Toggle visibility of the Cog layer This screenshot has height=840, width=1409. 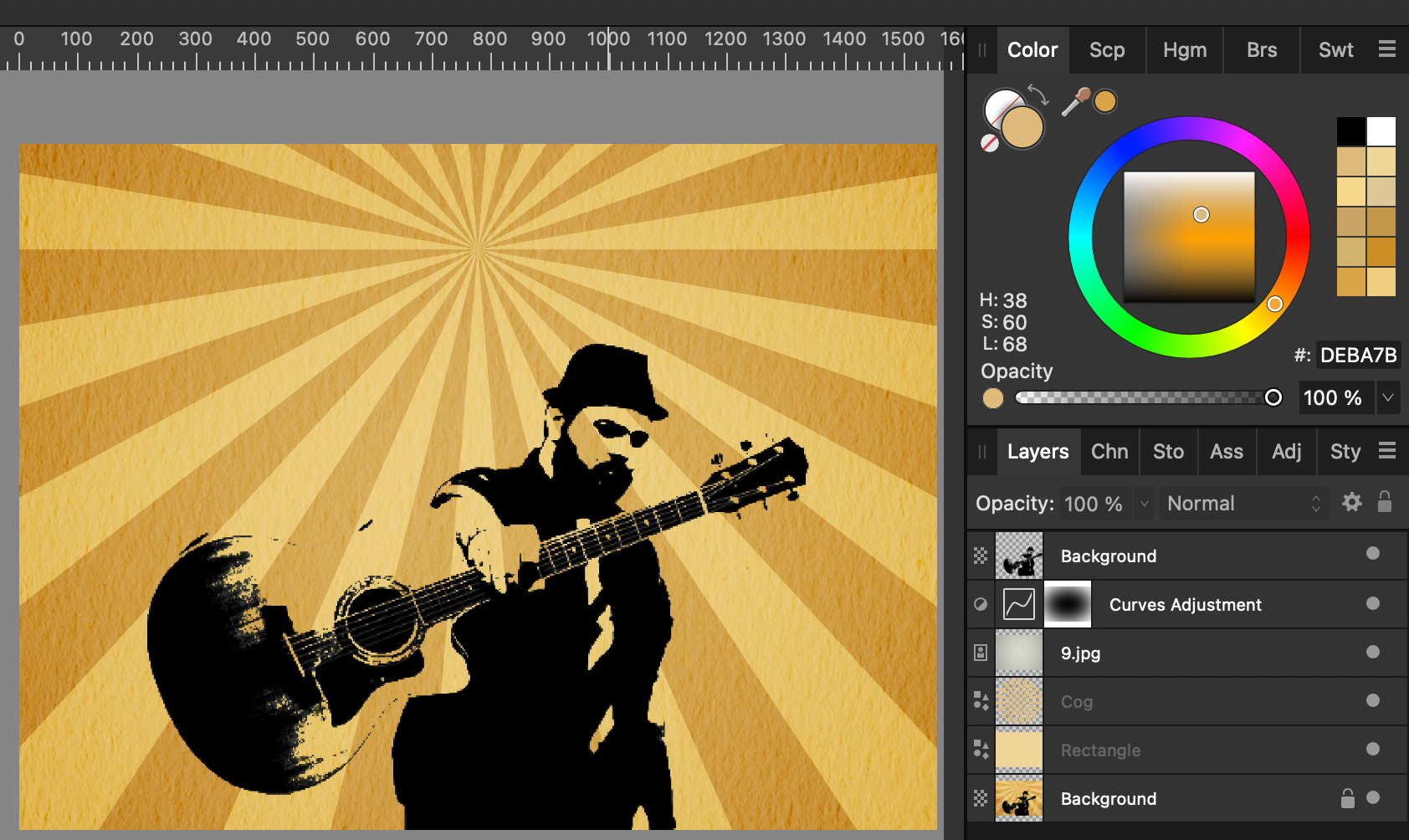pyautogui.click(x=1373, y=700)
